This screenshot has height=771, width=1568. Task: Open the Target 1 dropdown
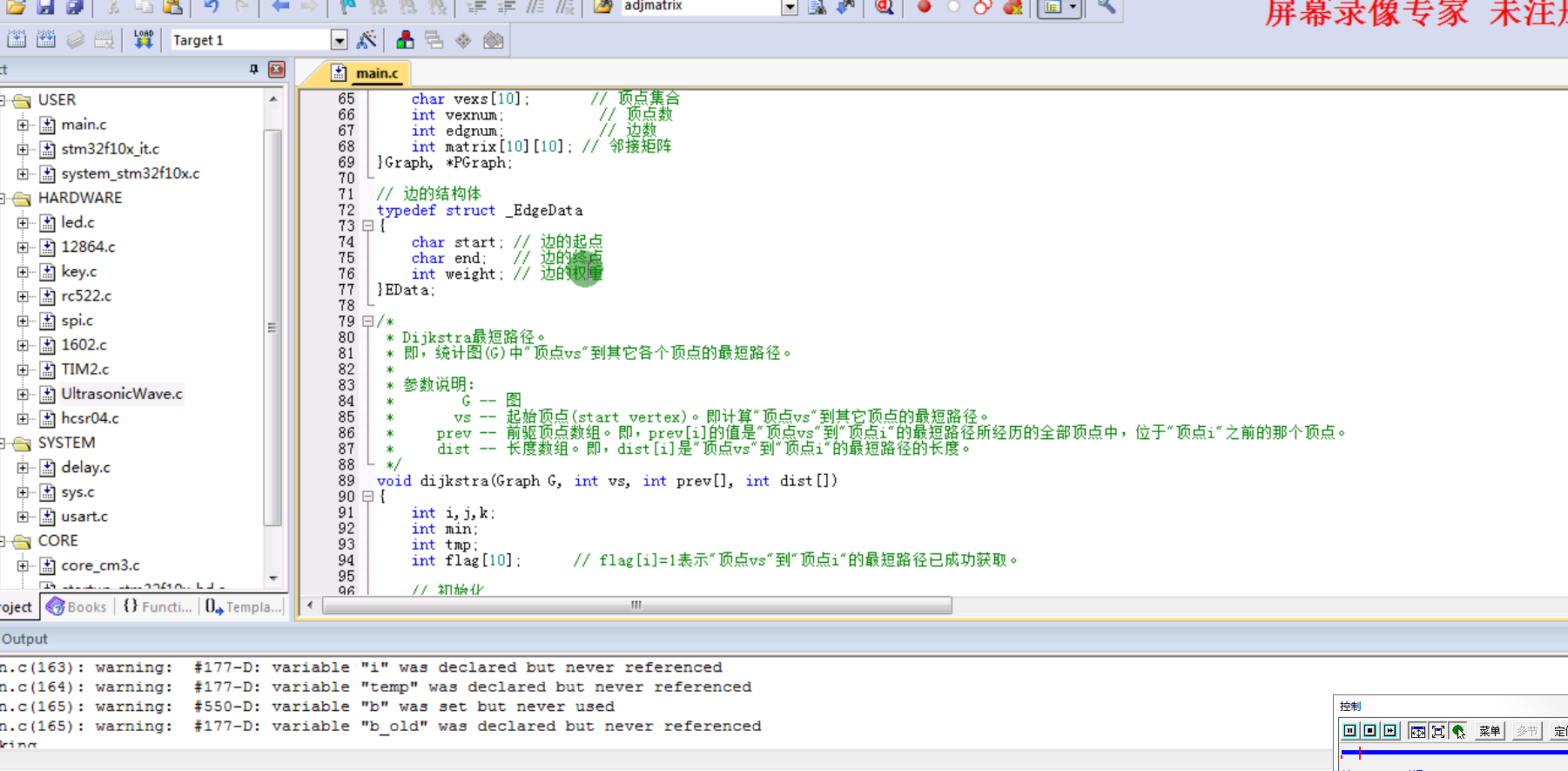340,40
